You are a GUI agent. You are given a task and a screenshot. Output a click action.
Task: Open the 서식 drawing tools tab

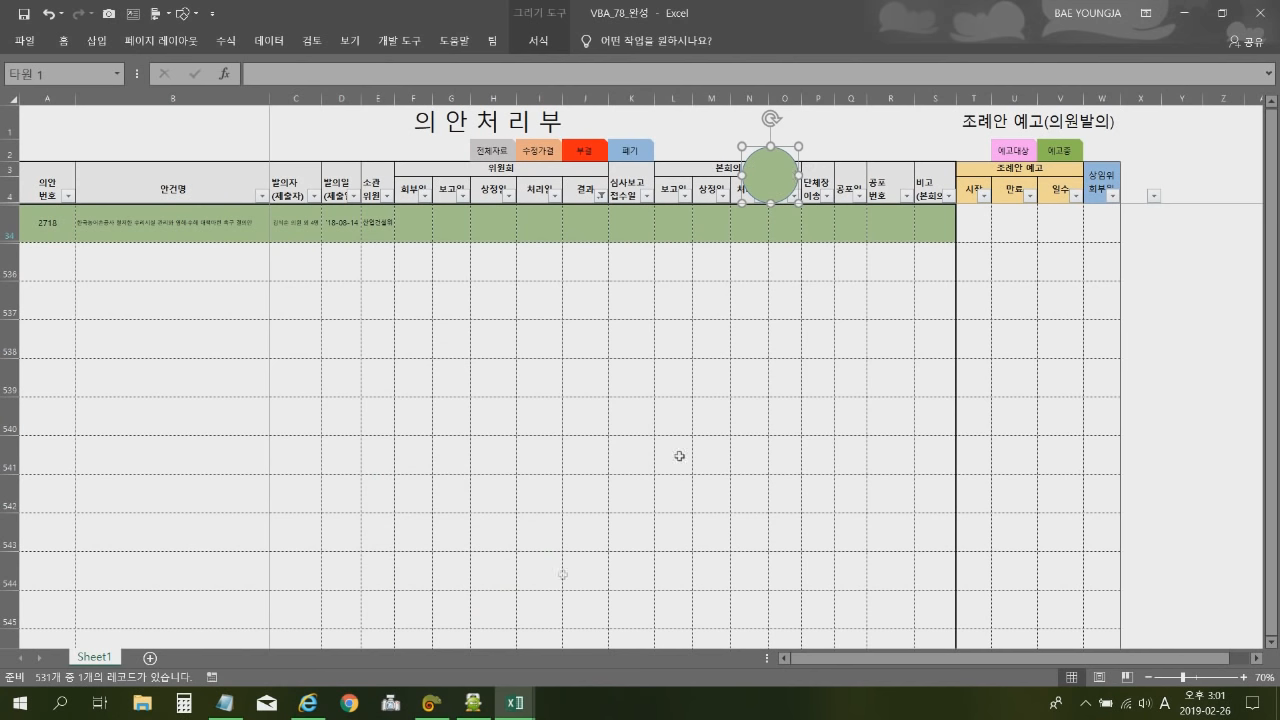pyautogui.click(x=538, y=41)
